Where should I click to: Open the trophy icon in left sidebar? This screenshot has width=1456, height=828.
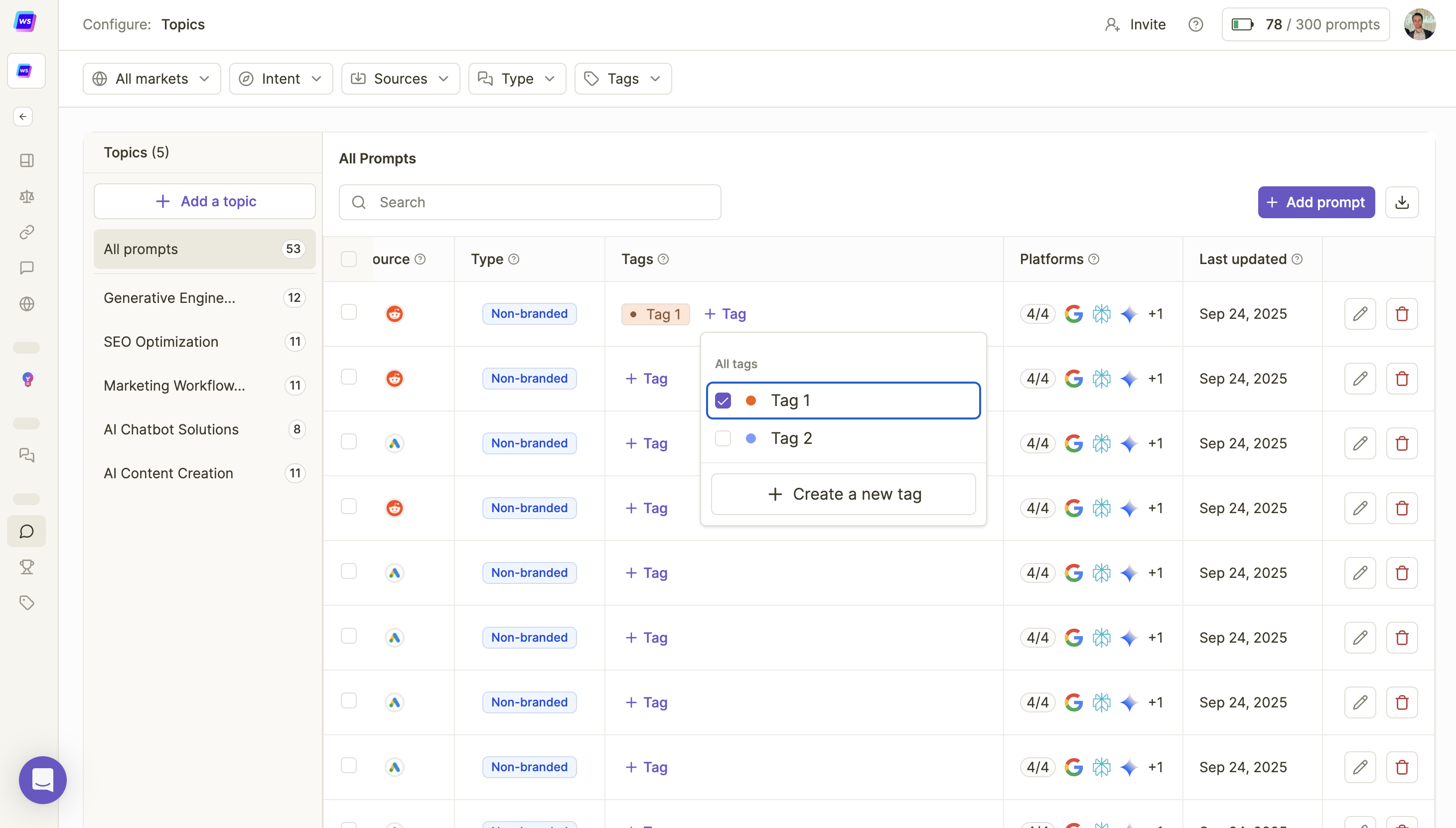point(26,567)
